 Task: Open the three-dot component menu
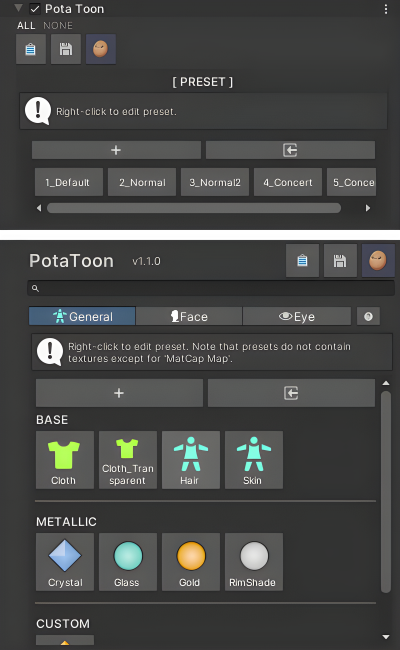(386, 9)
